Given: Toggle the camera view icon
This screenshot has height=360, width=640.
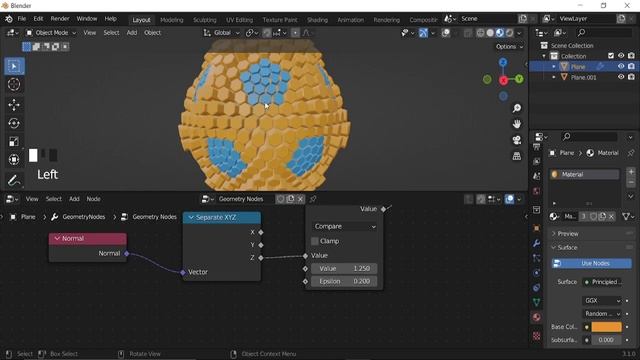Looking at the screenshot, I should click(517, 140).
